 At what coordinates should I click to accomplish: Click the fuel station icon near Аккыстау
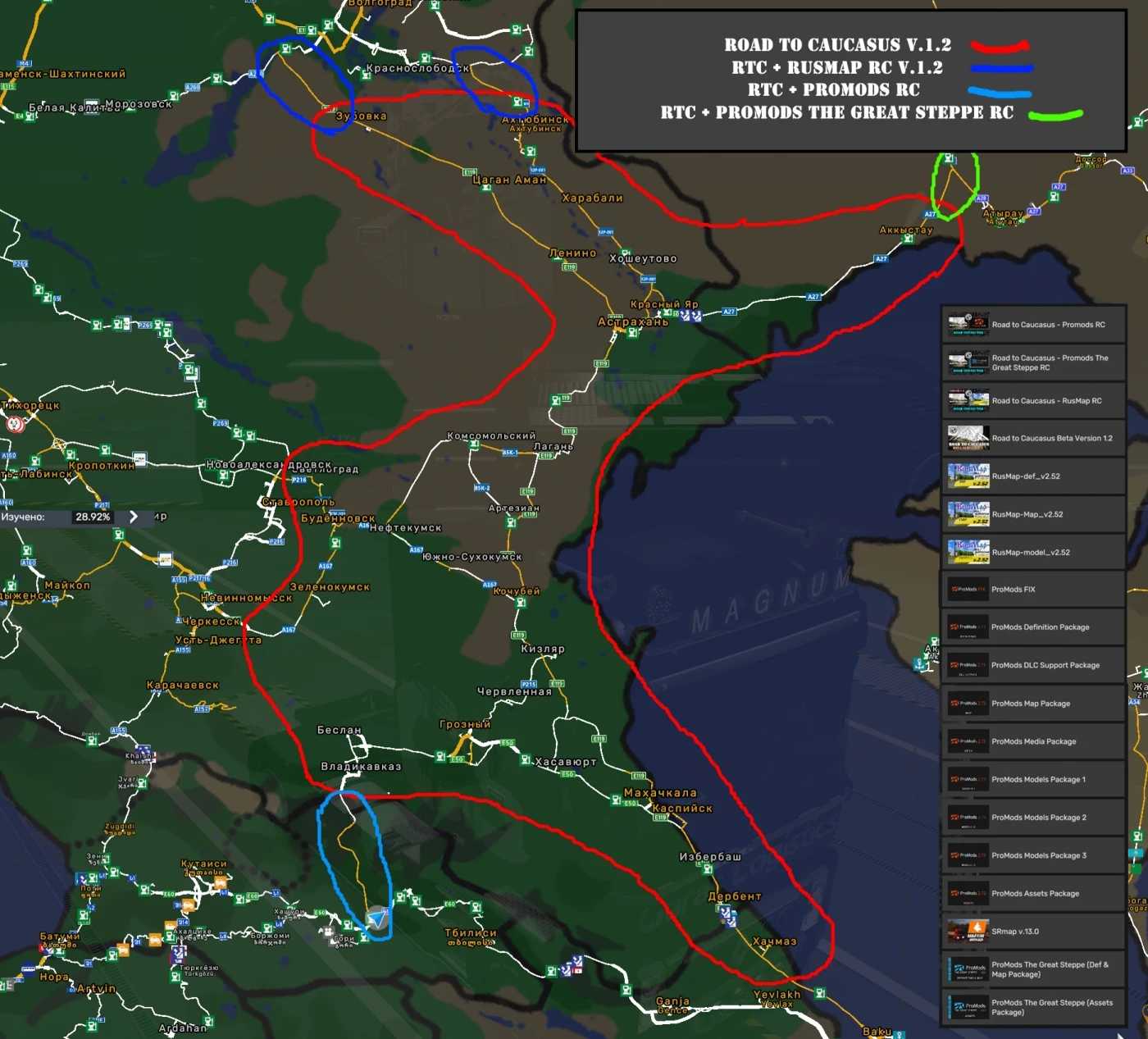coord(909,239)
